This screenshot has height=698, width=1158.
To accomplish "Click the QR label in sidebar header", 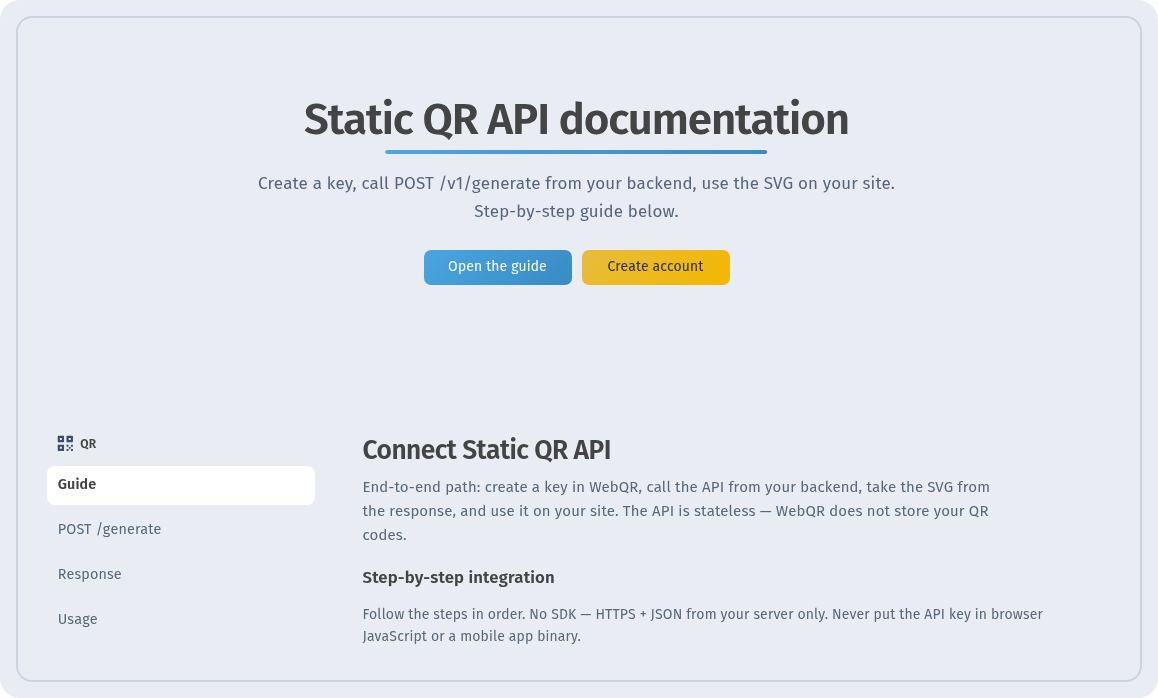I will [x=88, y=444].
